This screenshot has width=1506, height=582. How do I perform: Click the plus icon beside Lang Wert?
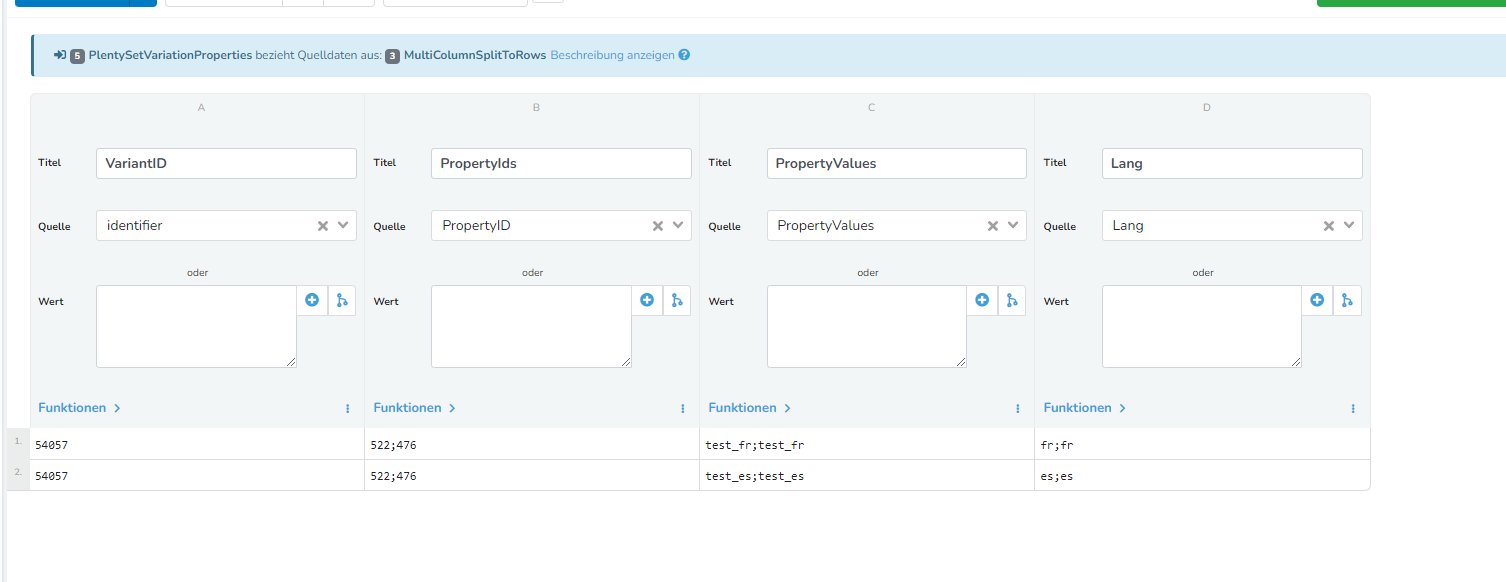pyautogui.click(x=1317, y=300)
